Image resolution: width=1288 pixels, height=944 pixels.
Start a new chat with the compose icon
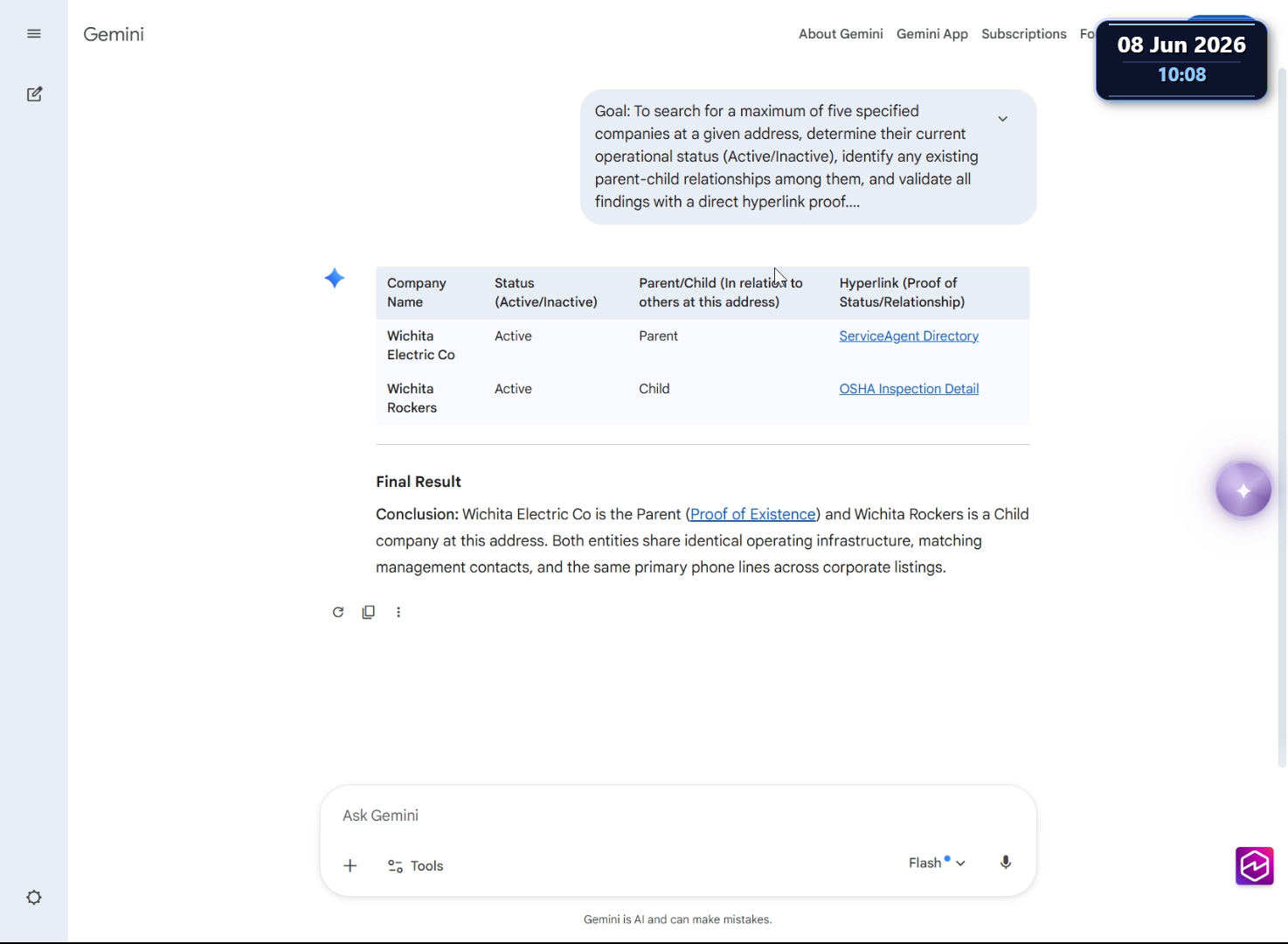(x=34, y=94)
